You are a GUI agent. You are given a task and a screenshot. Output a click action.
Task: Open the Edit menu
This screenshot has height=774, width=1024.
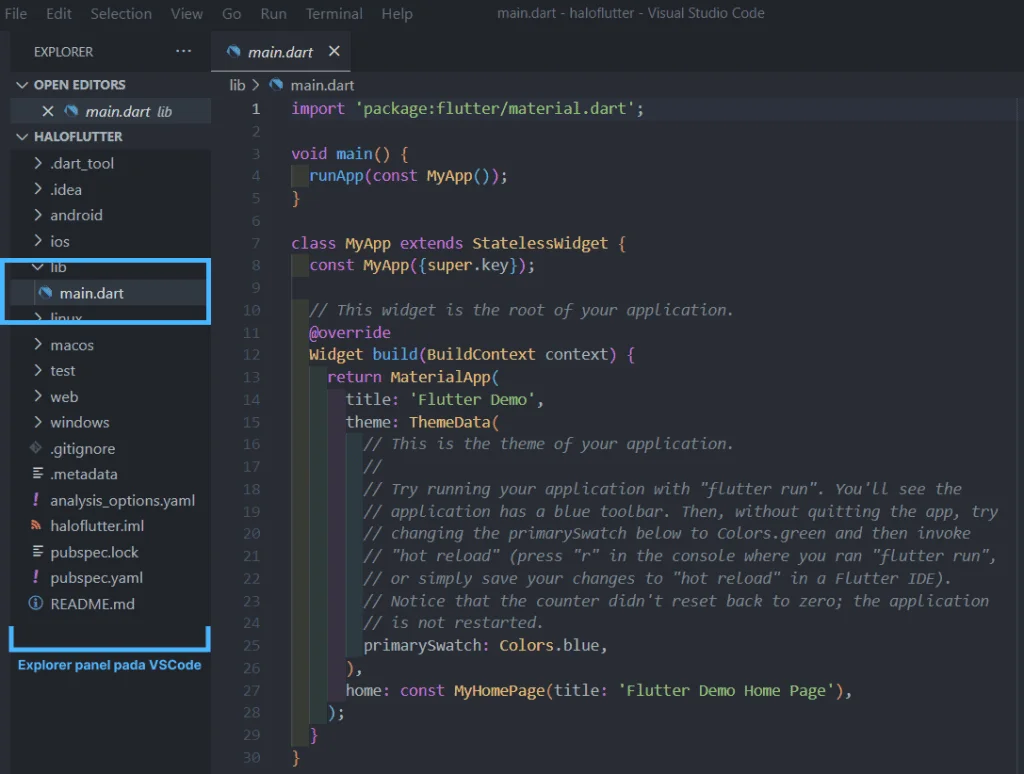[59, 13]
